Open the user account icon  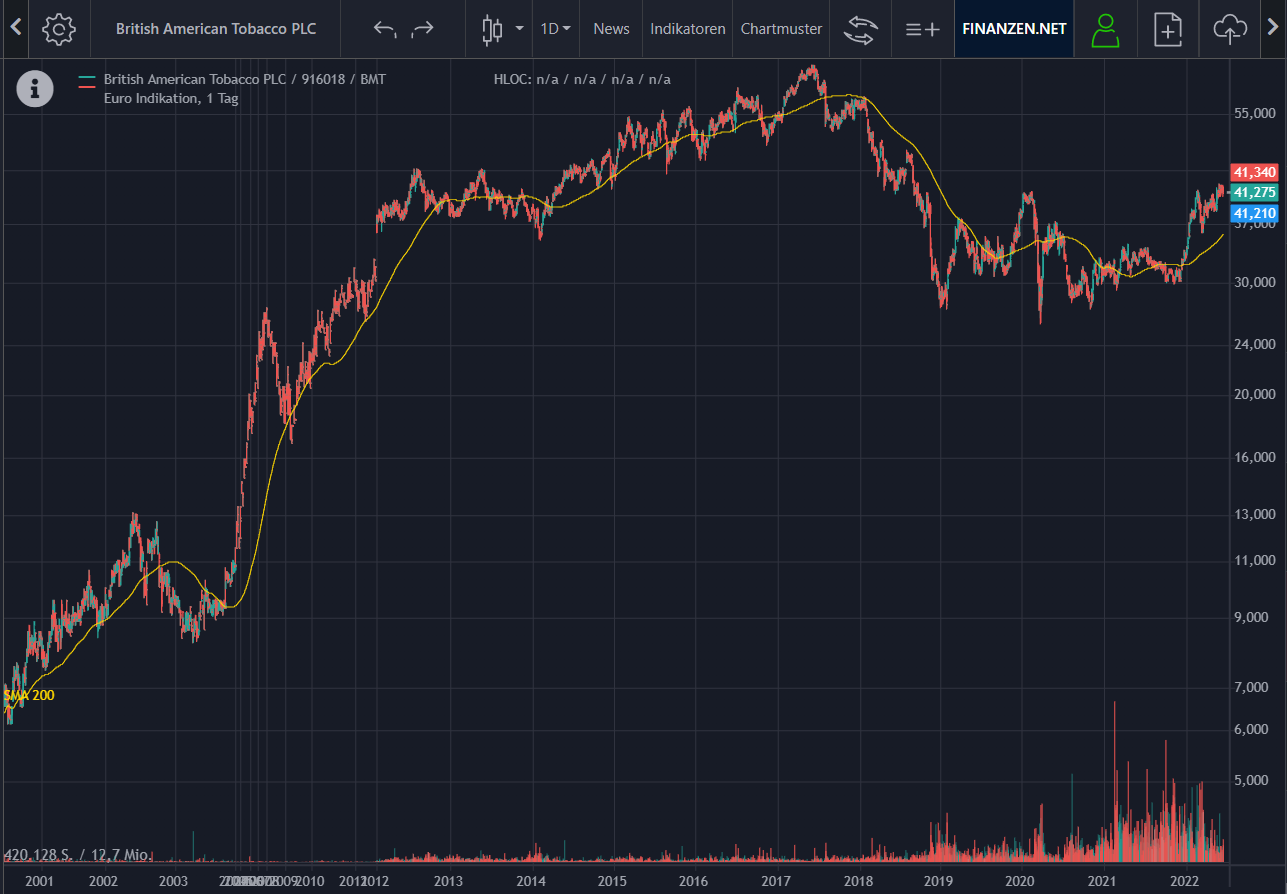1105,29
